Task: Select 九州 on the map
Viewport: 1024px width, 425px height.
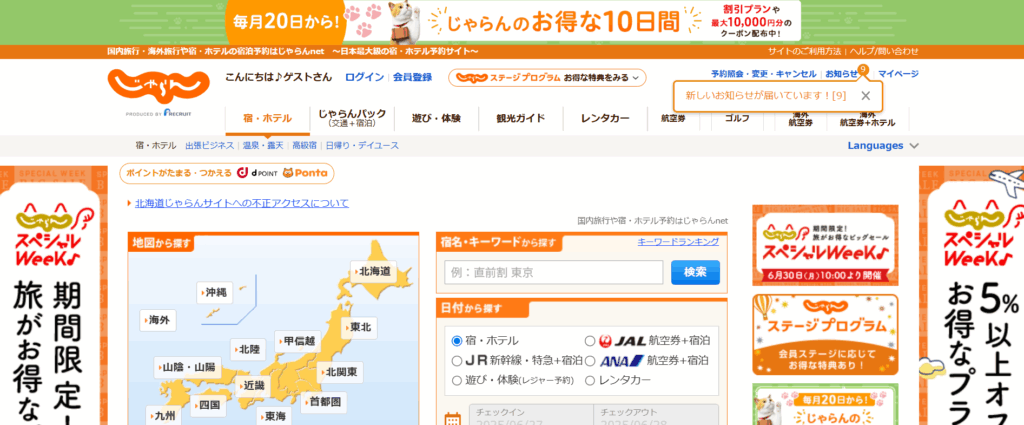Action: (161, 416)
